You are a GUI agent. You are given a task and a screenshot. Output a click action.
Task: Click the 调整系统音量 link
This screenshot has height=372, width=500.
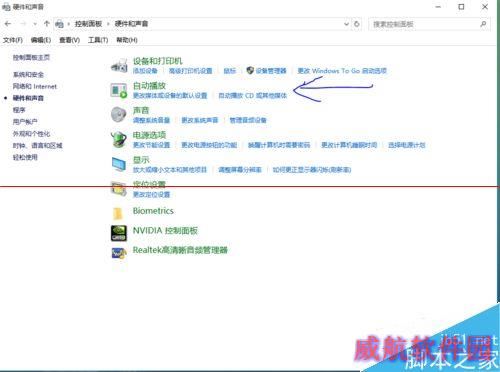(x=151, y=120)
